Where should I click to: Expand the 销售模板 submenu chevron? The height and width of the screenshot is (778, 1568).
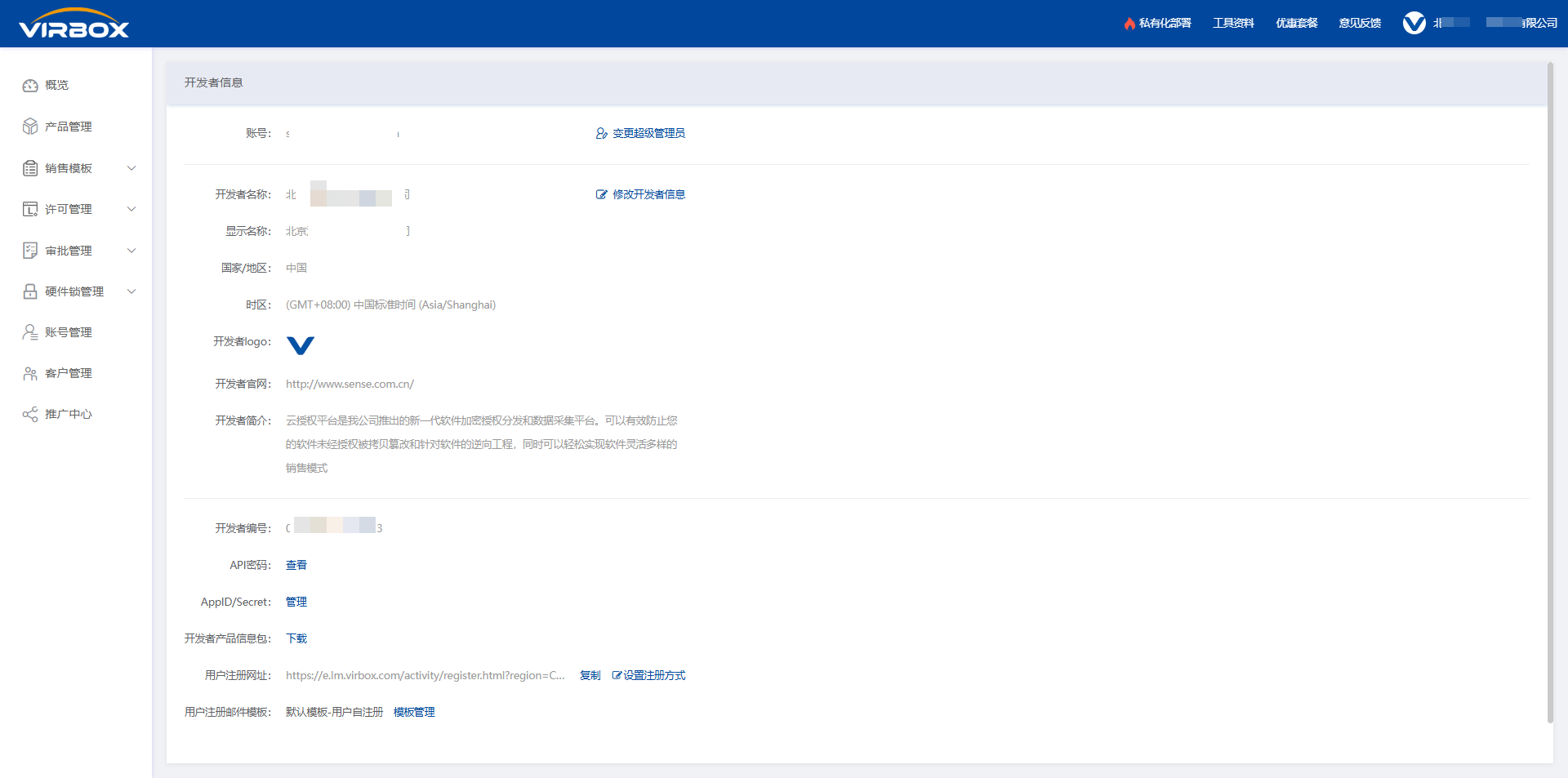(131, 168)
